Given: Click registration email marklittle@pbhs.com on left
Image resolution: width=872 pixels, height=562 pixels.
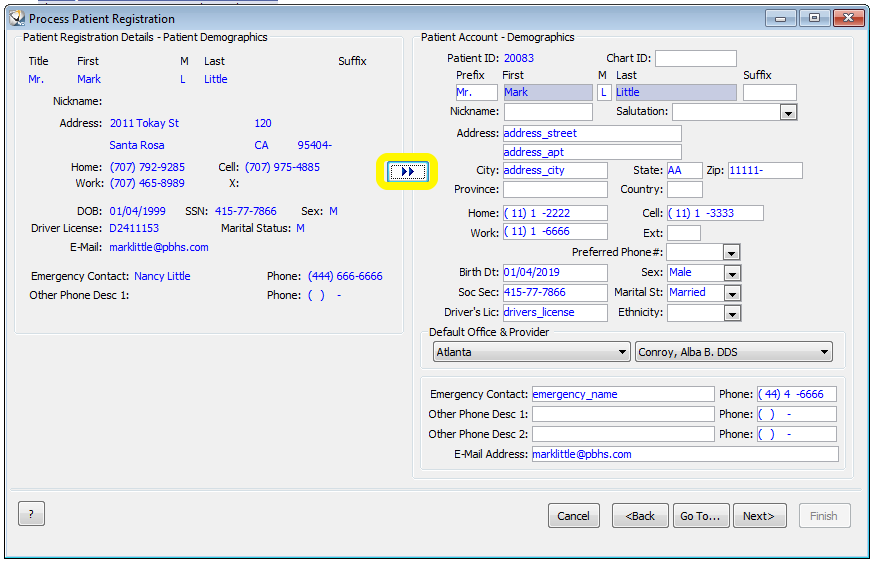Looking at the screenshot, I should click(159, 247).
